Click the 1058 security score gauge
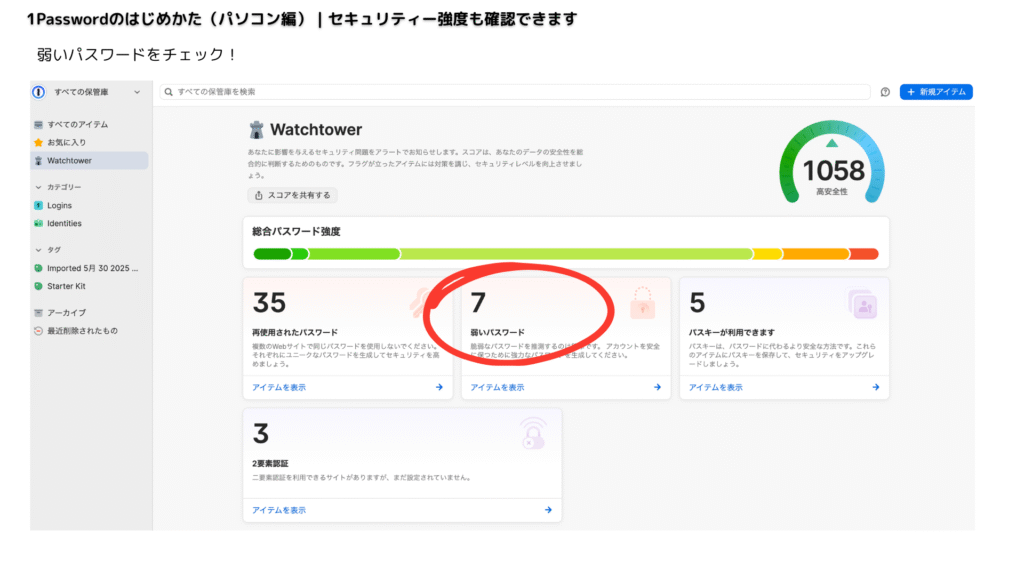Image resolution: width=1024 pixels, height=576 pixels. pyautogui.click(x=832, y=161)
